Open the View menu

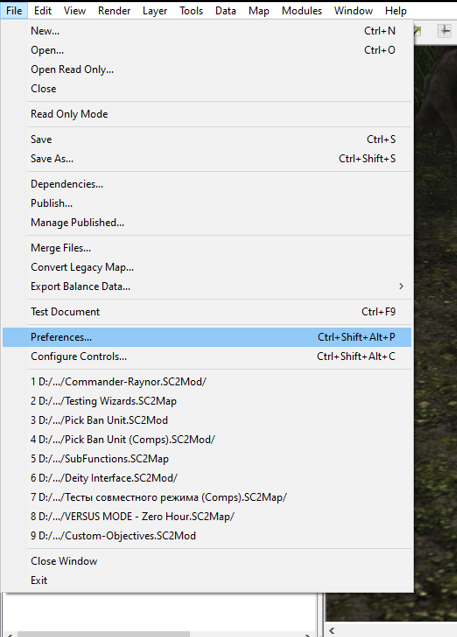(x=75, y=11)
